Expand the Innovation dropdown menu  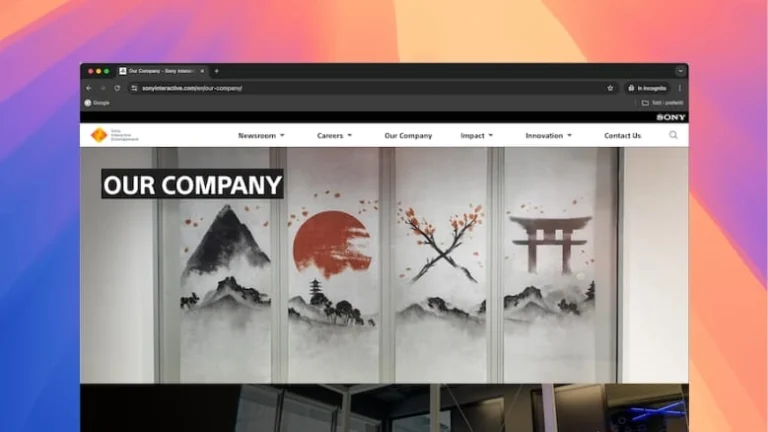(549, 136)
